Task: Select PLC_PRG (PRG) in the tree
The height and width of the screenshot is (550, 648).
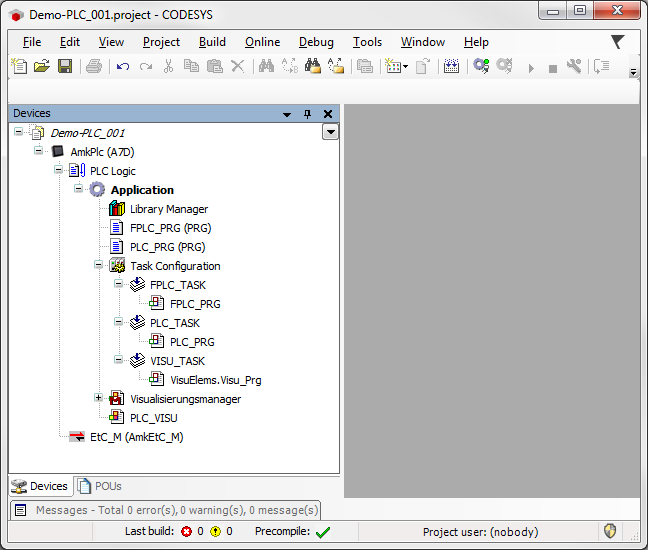Action: 167,247
